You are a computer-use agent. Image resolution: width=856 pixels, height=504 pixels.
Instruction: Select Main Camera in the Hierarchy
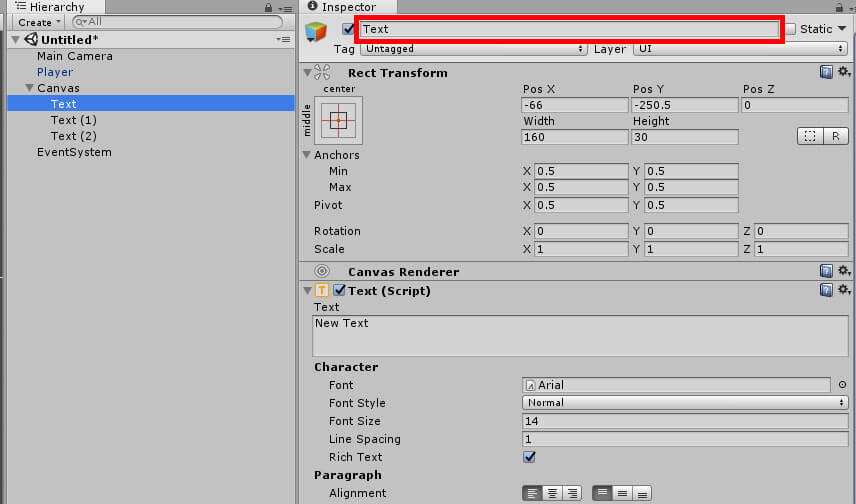[x=75, y=56]
